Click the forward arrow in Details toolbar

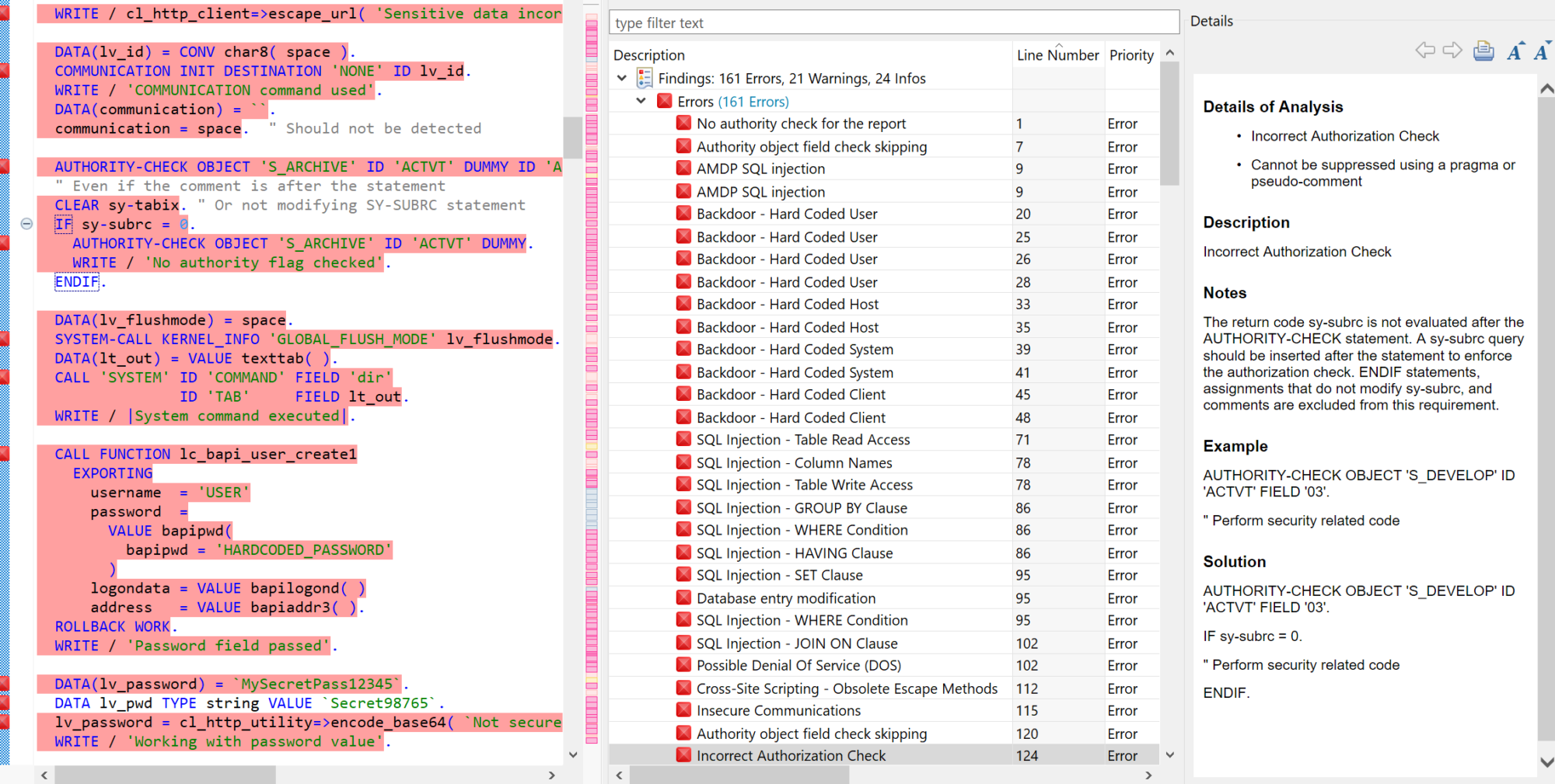(x=1452, y=51)
